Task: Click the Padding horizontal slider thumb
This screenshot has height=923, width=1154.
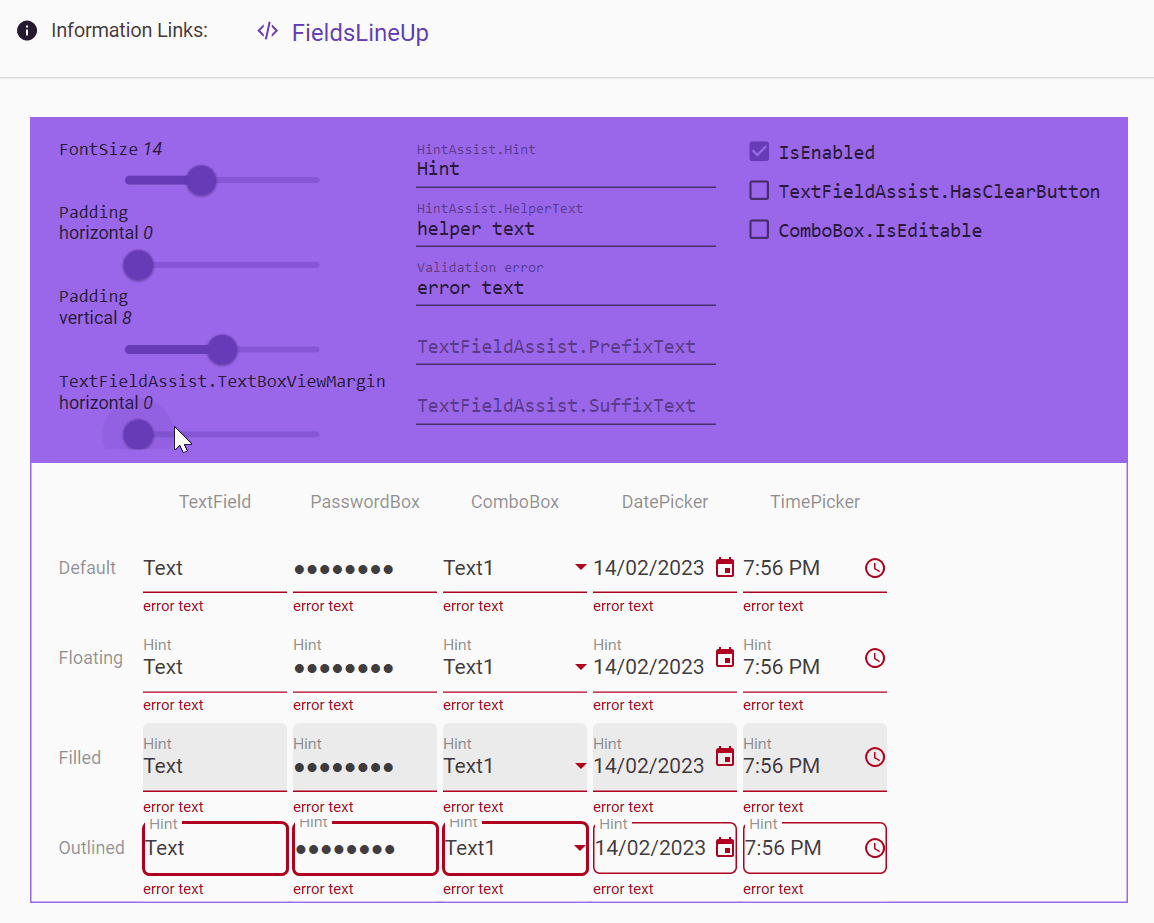Action: pos(138,265)
